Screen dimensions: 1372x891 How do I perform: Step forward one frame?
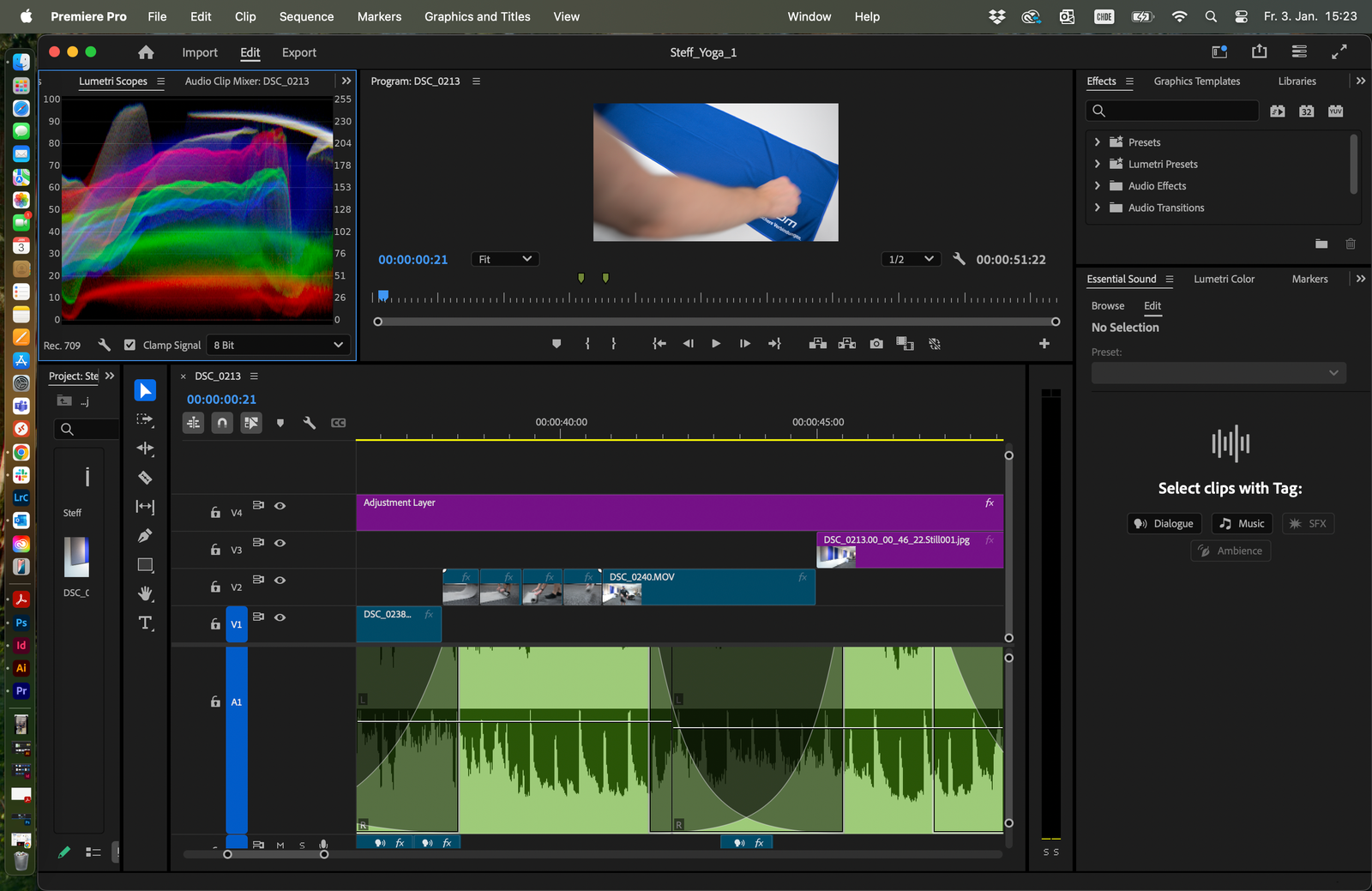745,344
